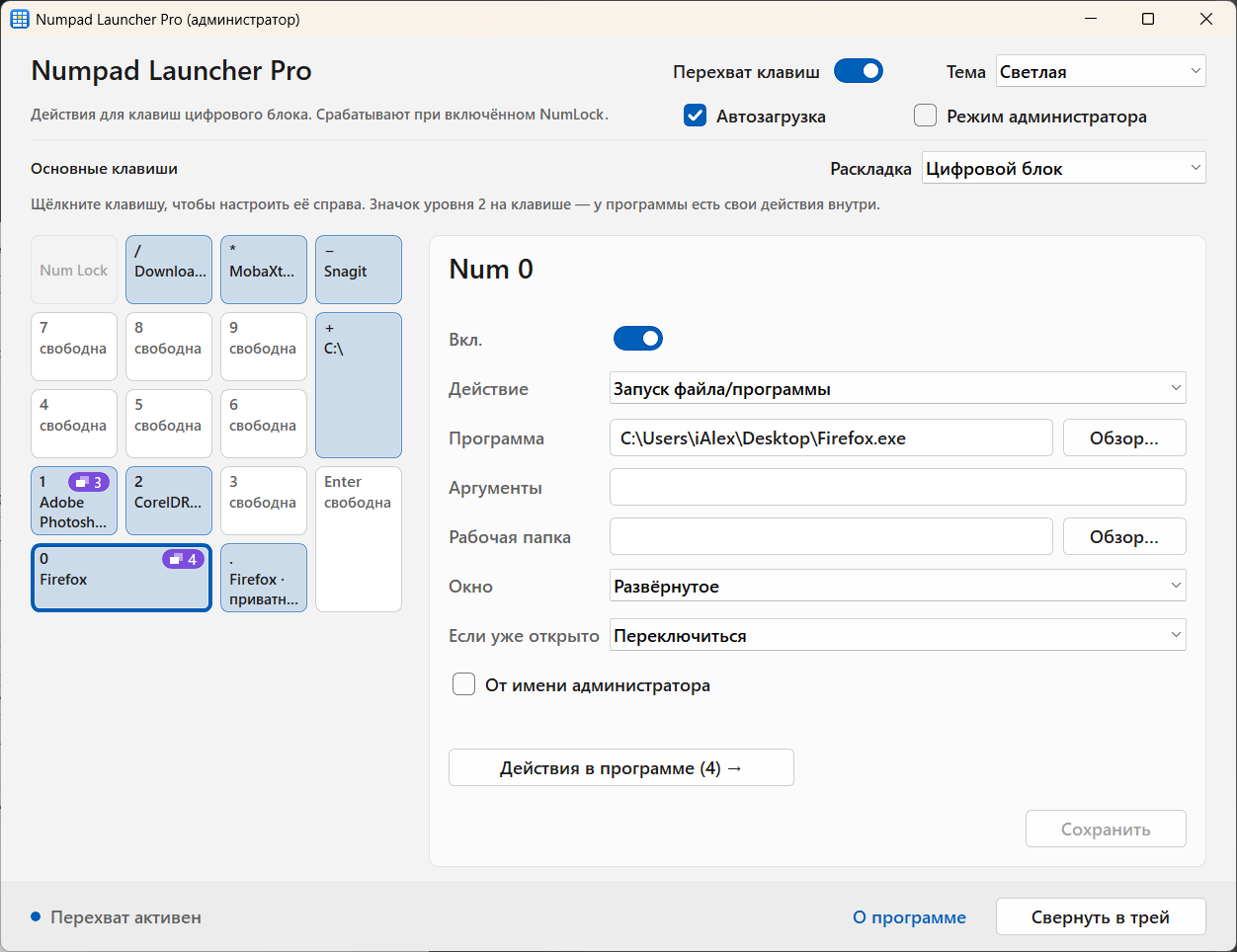
Task: Click Обзор next to the Программа field
Action: 1124,437
